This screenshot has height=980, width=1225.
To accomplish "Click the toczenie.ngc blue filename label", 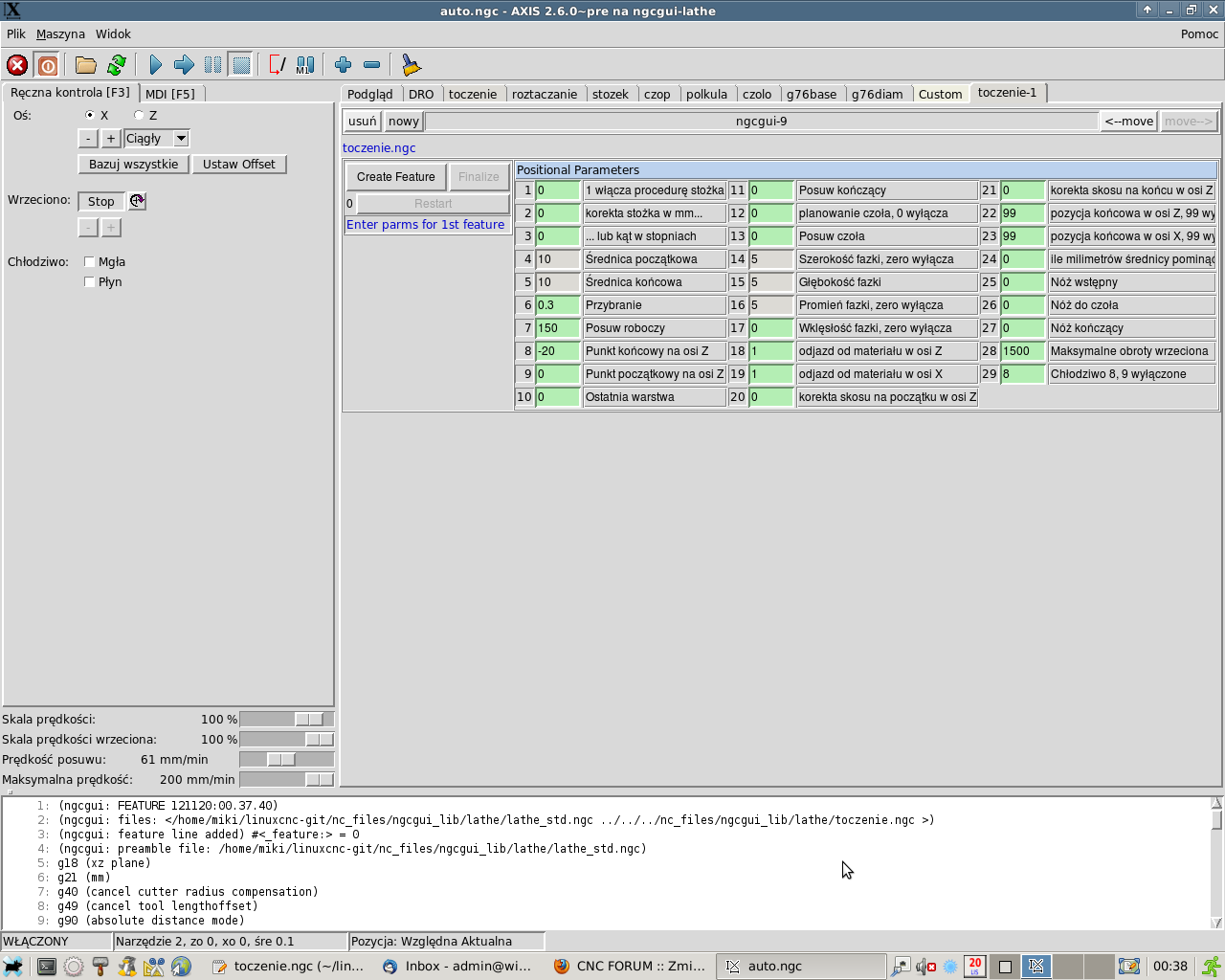I will point(379,148).
